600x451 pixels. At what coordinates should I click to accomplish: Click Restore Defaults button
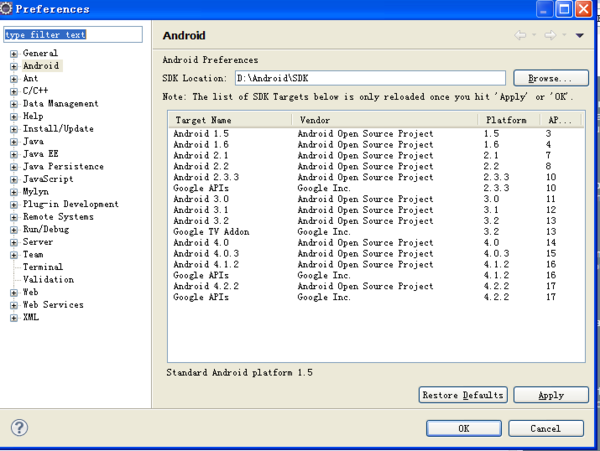pos(463,395)
